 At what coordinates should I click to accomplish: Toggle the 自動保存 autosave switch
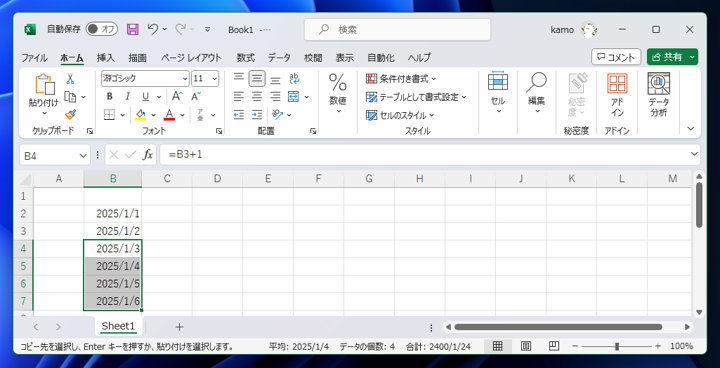click(x=102, y=29)
